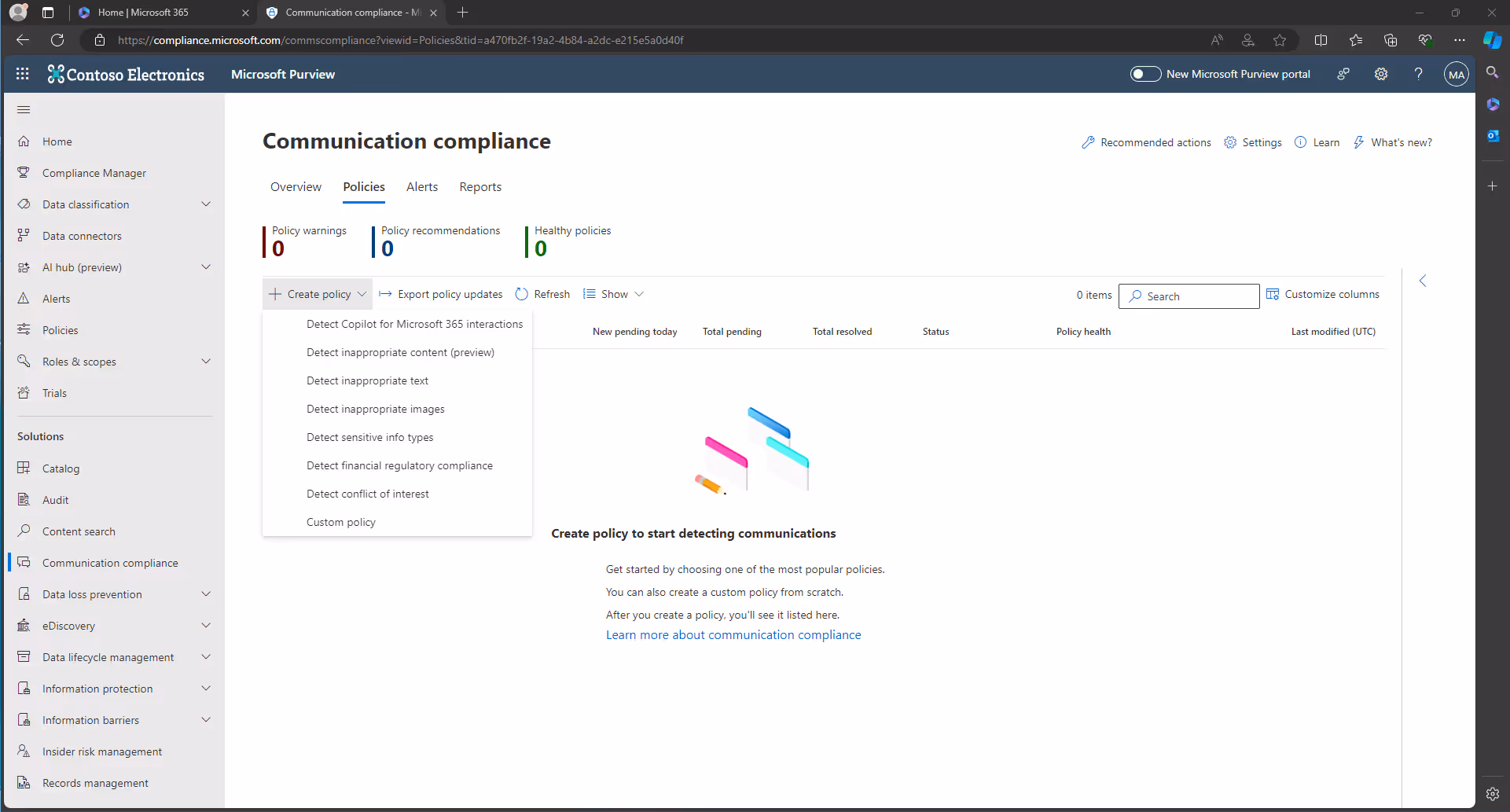Viewport: 1510px width, 812px height.
Task: Expand Data classification section
Action: (206, 204)
